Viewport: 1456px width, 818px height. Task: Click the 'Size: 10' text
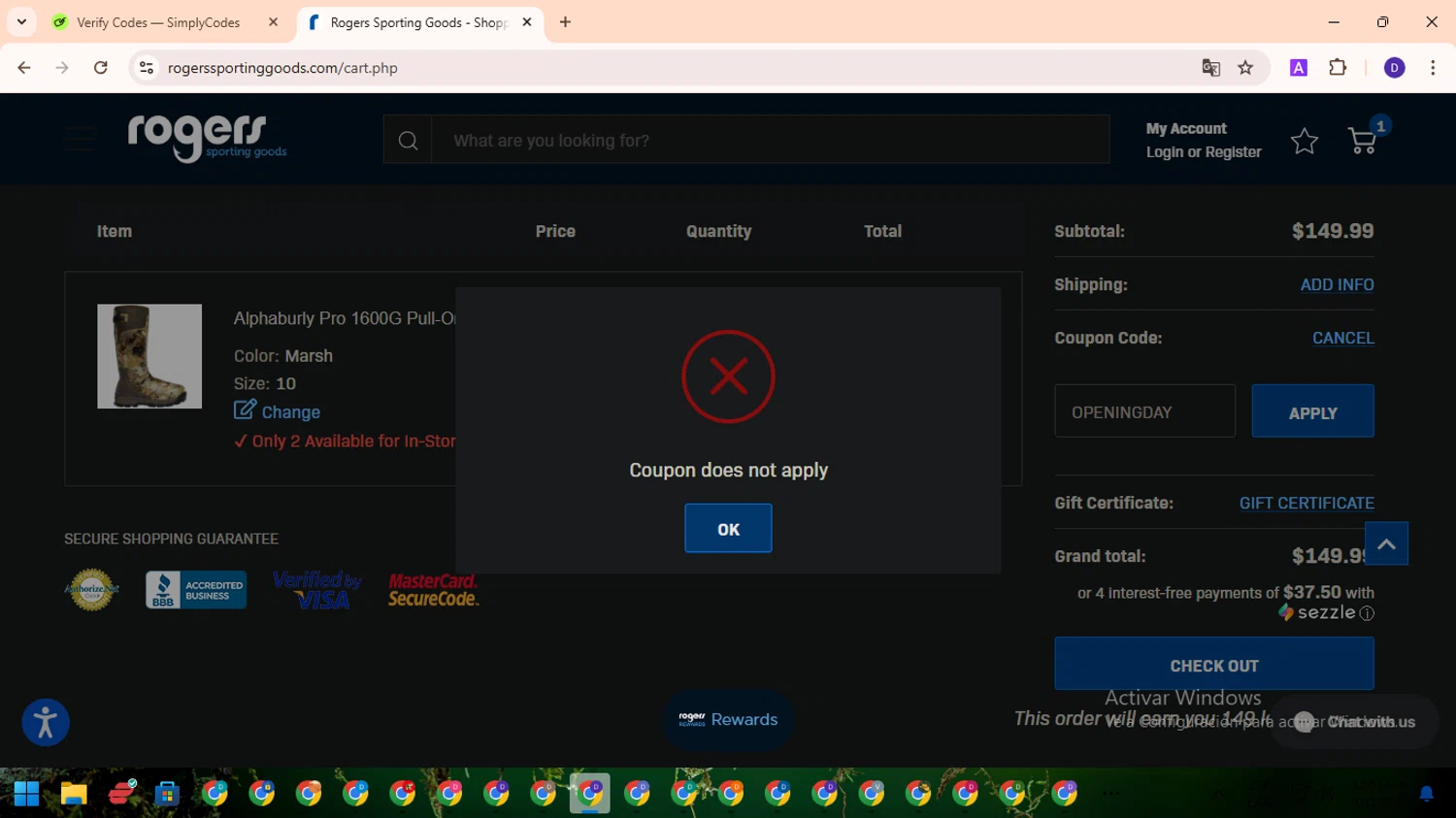point(265,383)
